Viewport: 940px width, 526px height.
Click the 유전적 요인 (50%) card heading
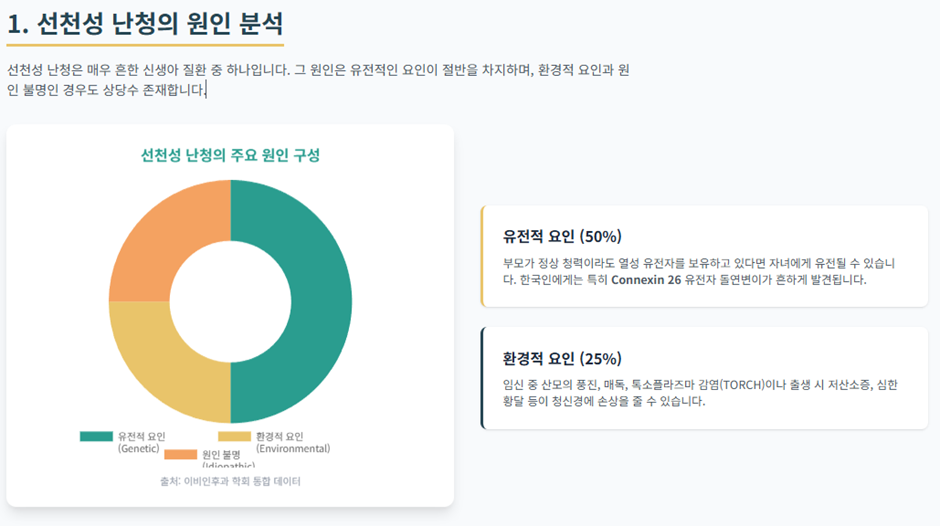point(562,236)
